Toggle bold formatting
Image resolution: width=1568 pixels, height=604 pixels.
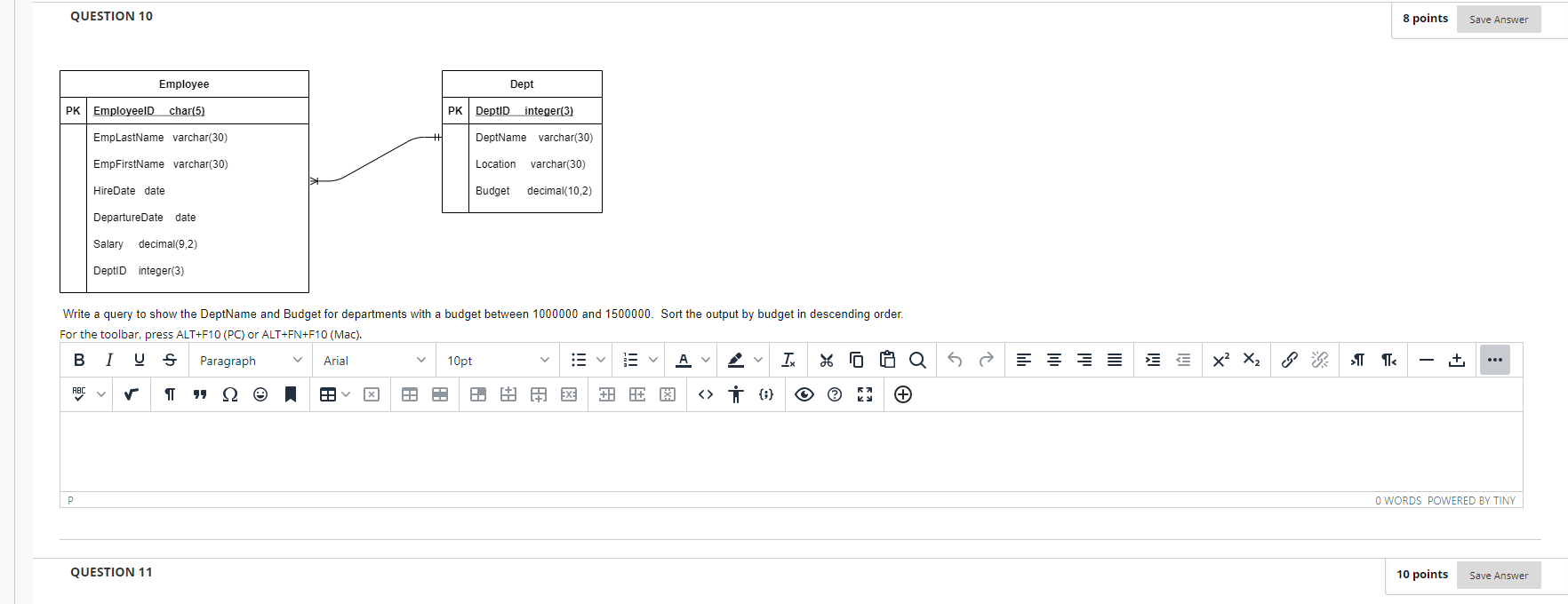[79, 360]
